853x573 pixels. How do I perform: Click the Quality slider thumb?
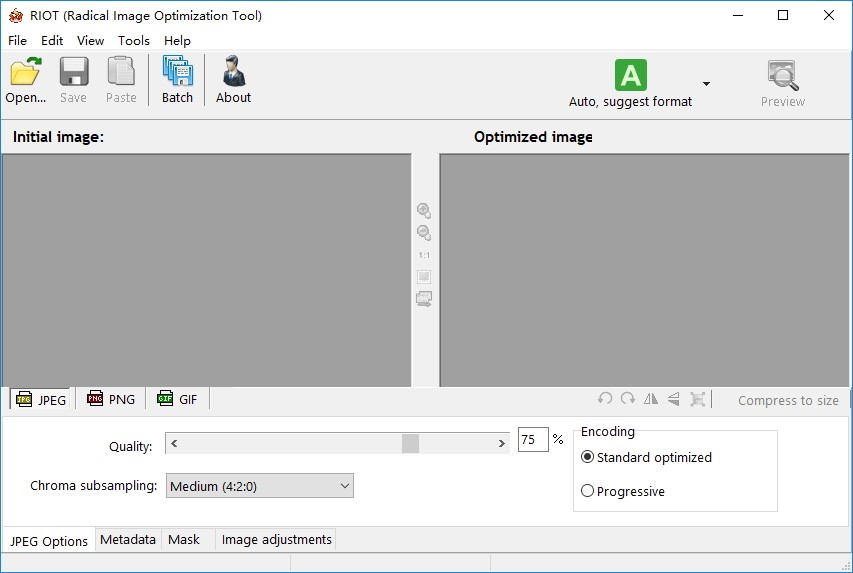(411, 443)
